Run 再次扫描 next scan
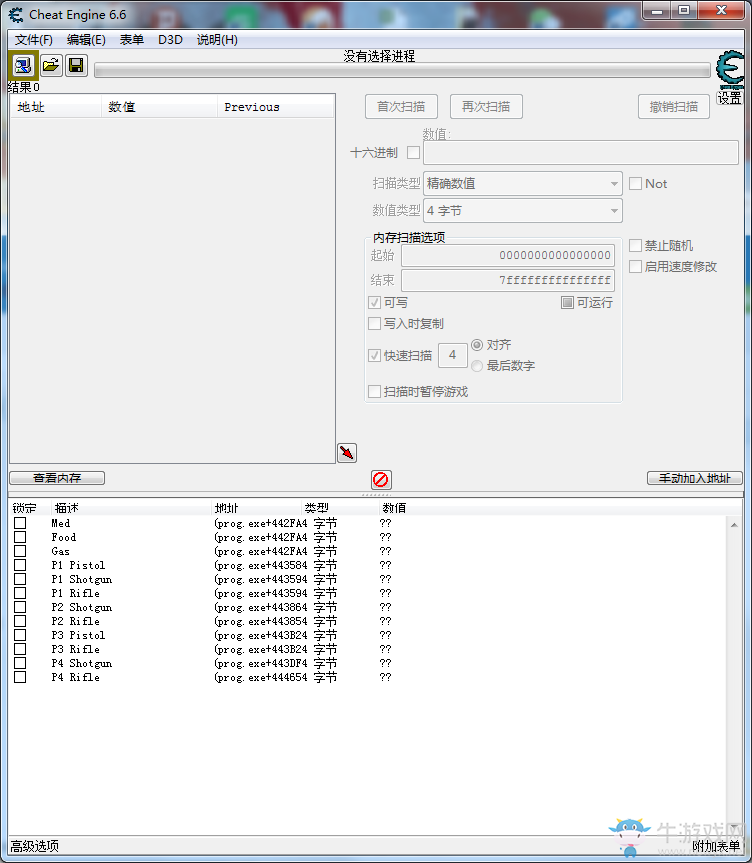 coord(486,107)
